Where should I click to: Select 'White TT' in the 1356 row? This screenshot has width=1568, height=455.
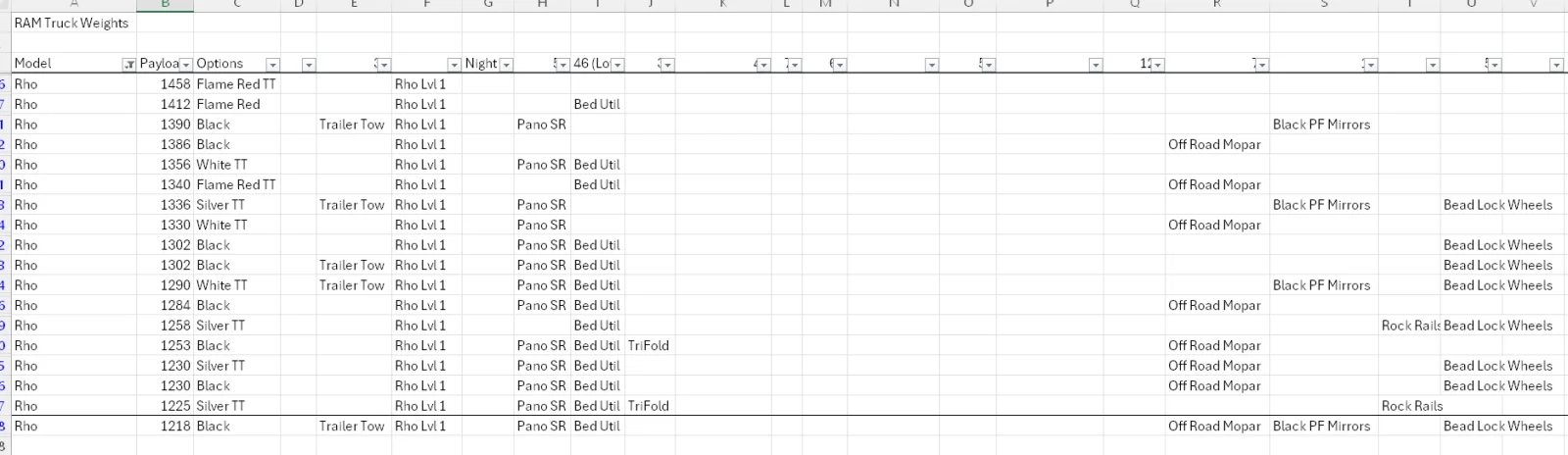tap(221, 165)
